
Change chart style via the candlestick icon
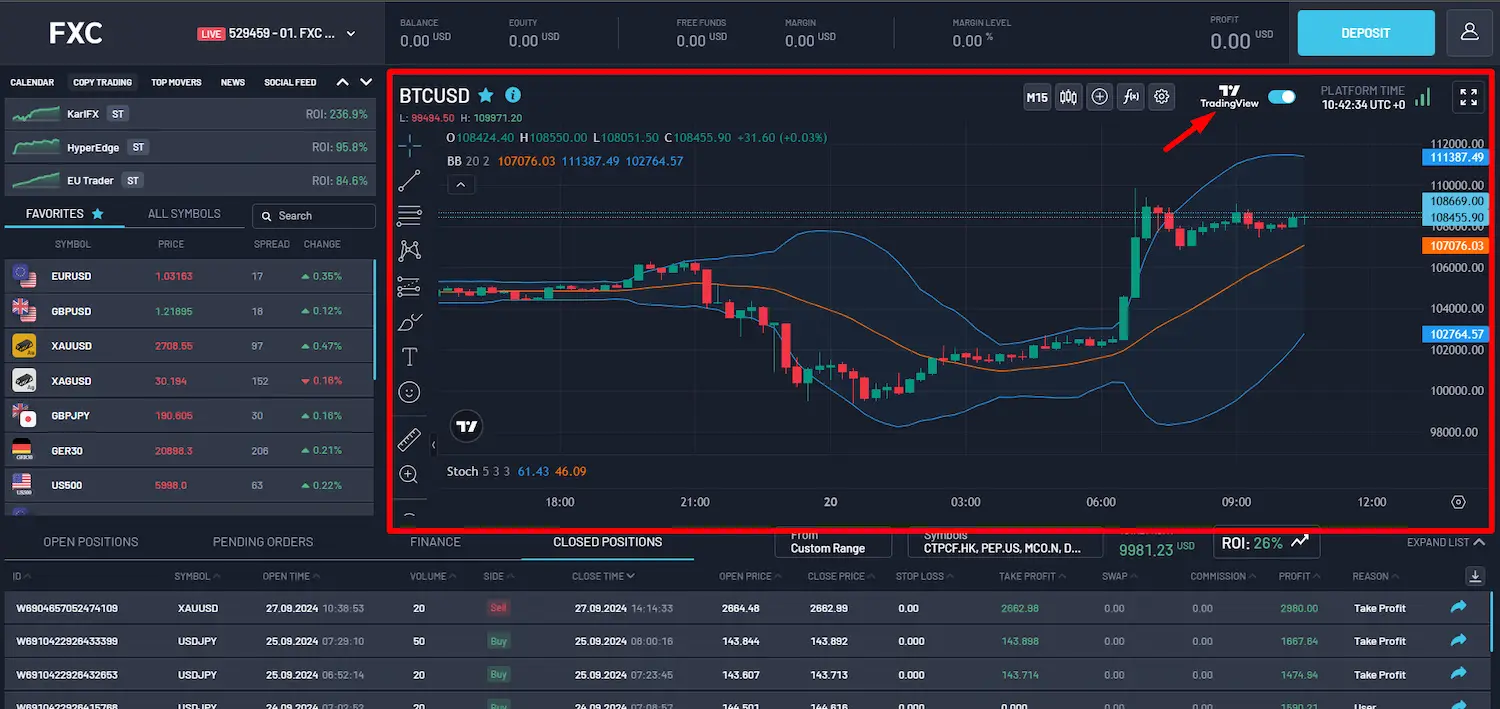pyautogui.click(x=1068, y=96)
